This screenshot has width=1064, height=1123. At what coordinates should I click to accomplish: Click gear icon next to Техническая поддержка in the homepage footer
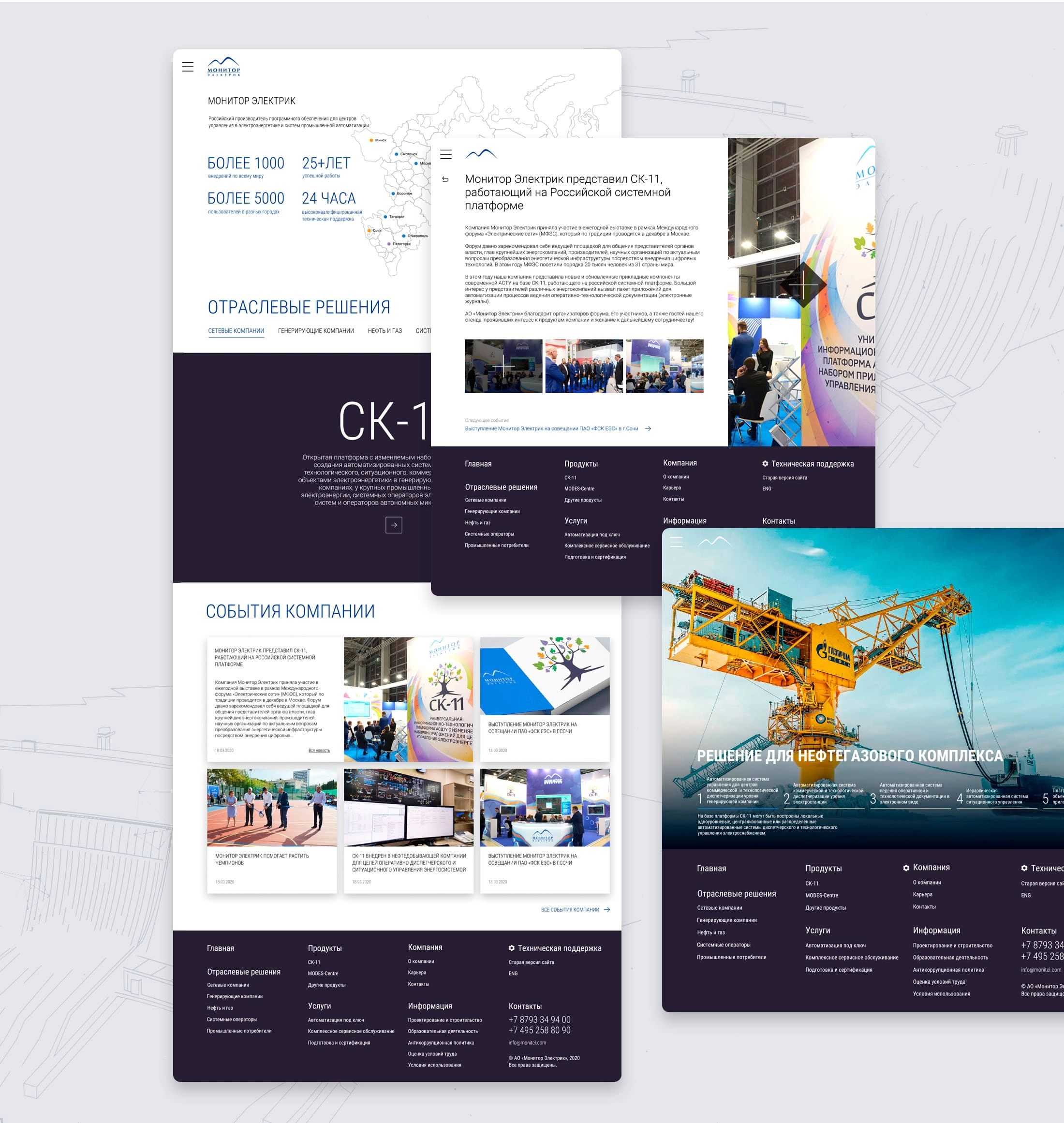click(512, 948)
